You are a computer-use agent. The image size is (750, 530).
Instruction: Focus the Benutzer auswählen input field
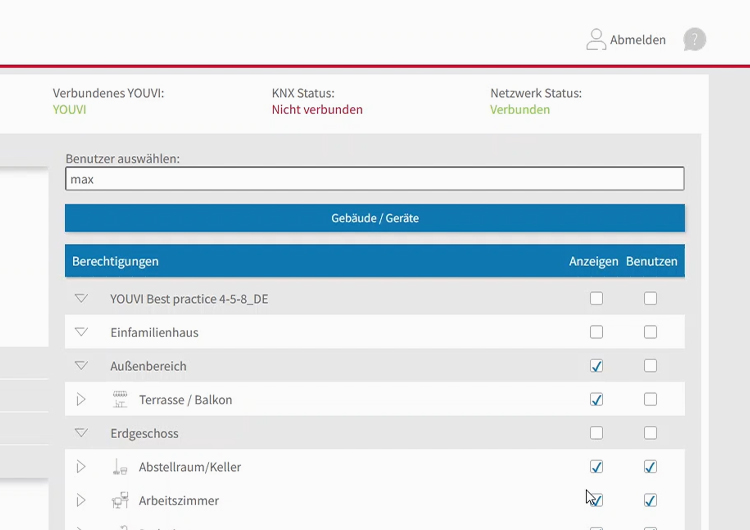(375, 179)
